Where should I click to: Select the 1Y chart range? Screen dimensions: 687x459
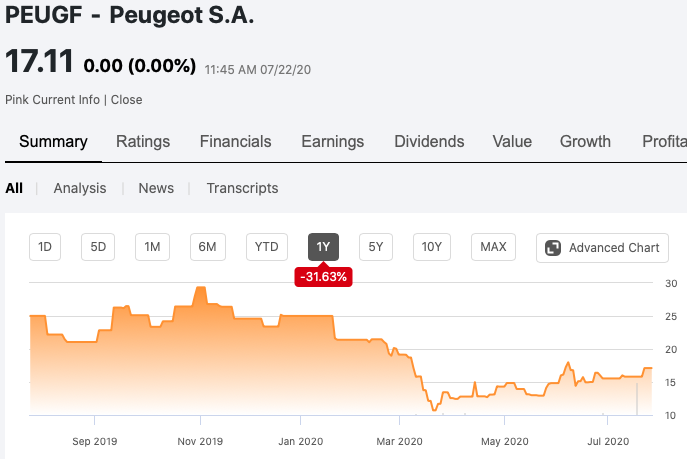[x=323, y=247]
